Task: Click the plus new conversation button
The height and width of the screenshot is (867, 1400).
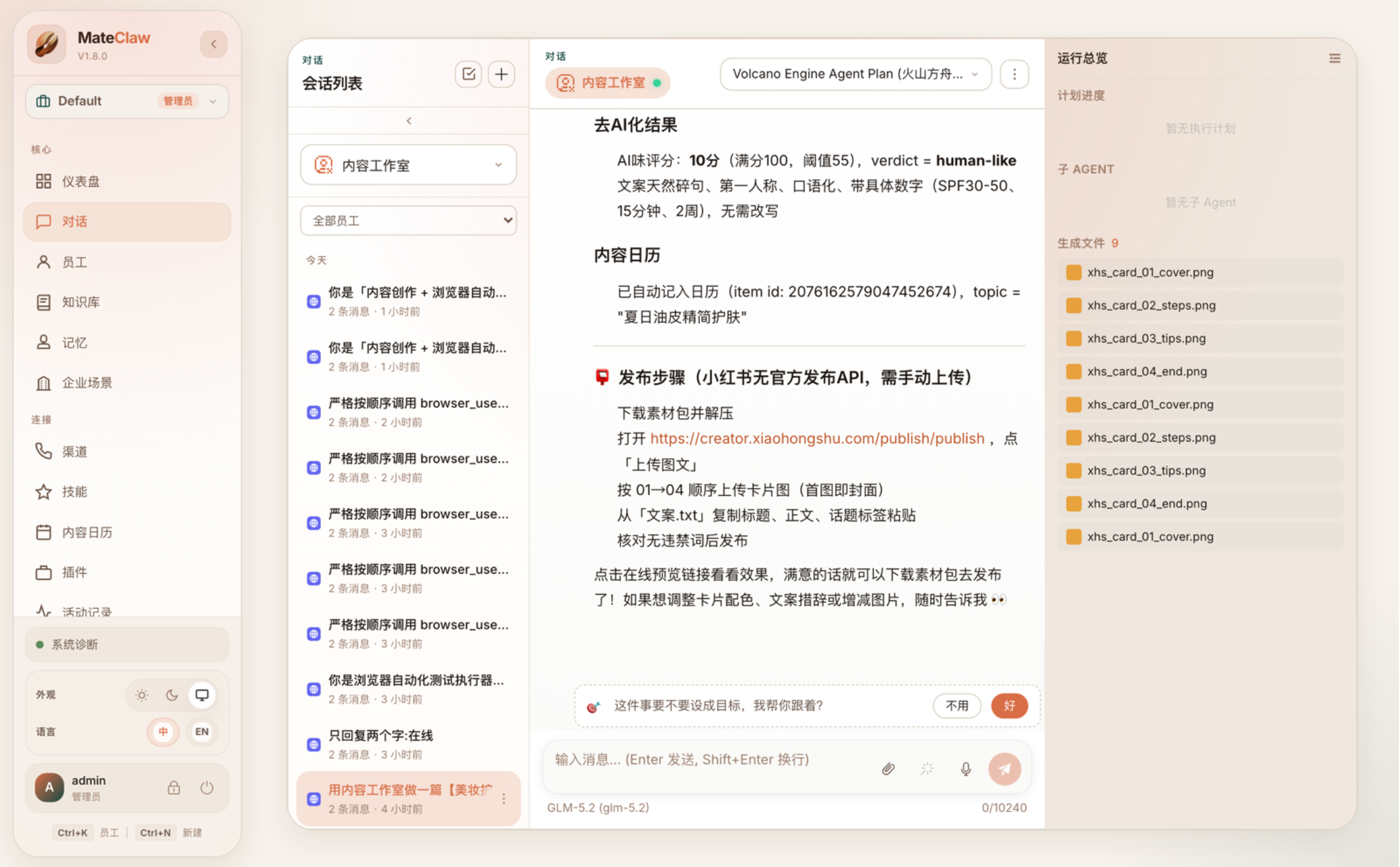Action: pos(502,75)
